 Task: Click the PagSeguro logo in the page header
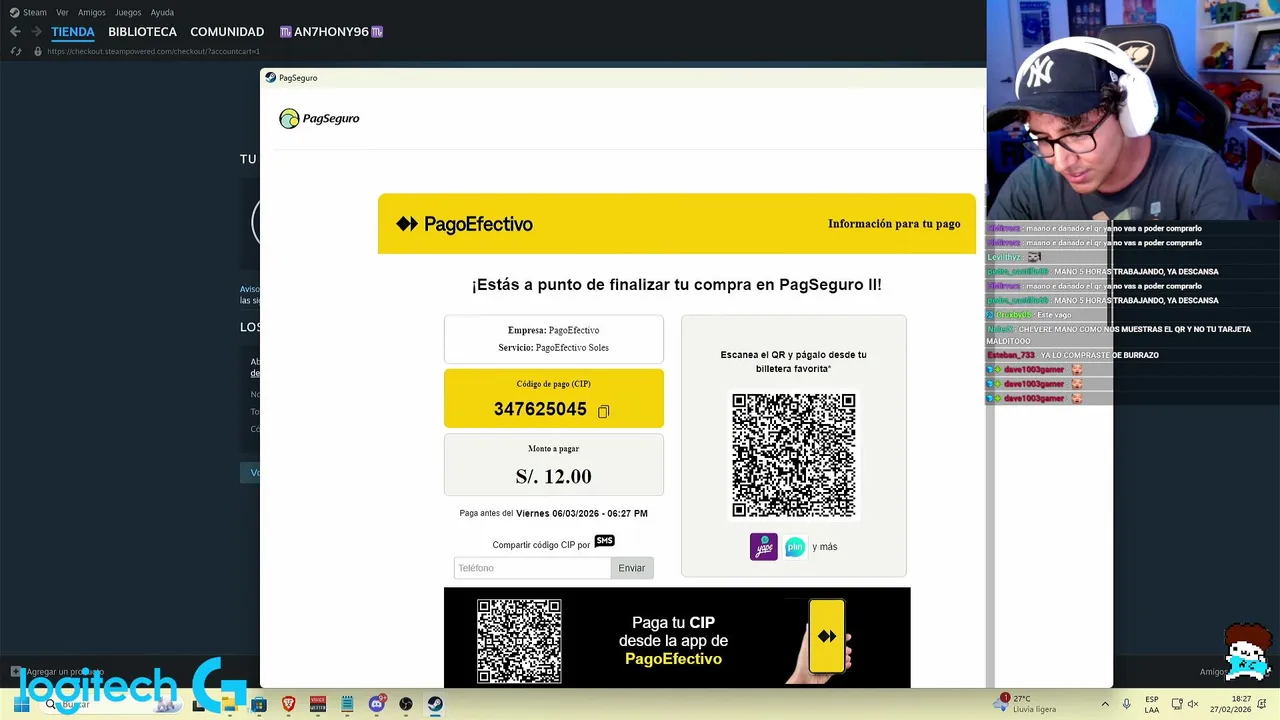(x=319, y=119)
